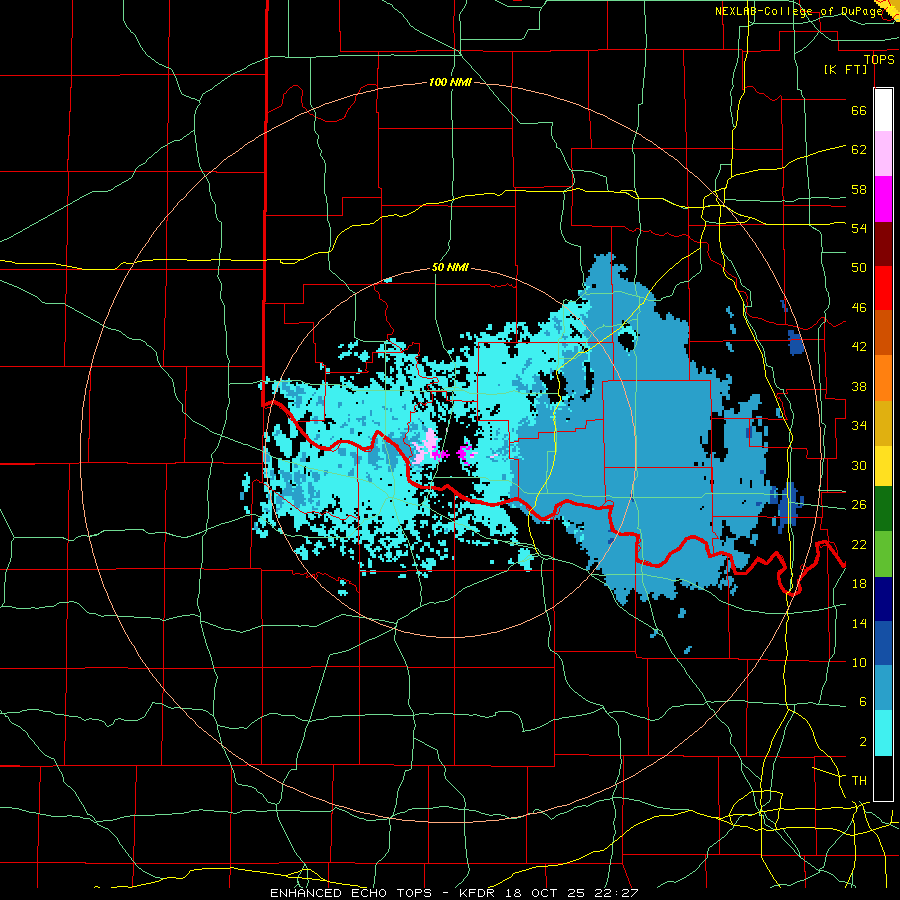Click the gold 34 kft legend swatch

883,423
